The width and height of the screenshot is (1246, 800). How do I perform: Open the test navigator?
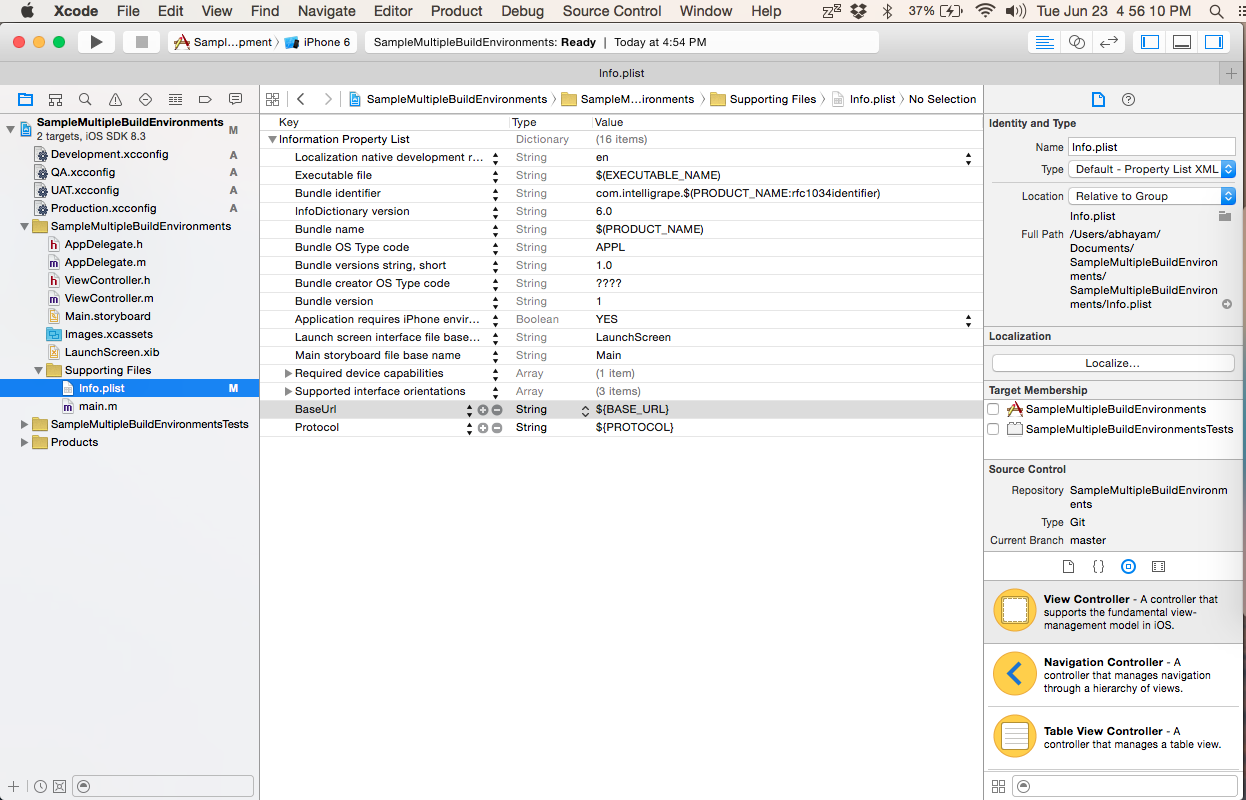pos(146,99)
